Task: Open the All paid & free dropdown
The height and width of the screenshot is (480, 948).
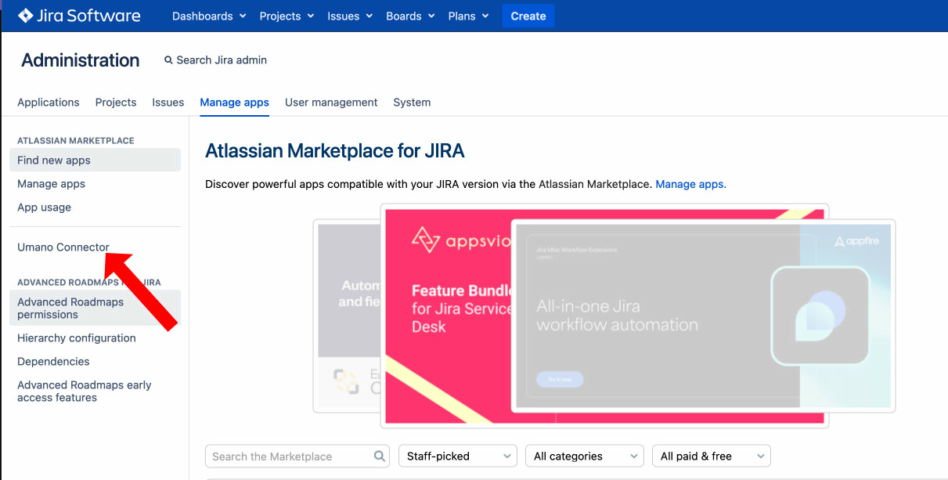Action: coord(712,456)
